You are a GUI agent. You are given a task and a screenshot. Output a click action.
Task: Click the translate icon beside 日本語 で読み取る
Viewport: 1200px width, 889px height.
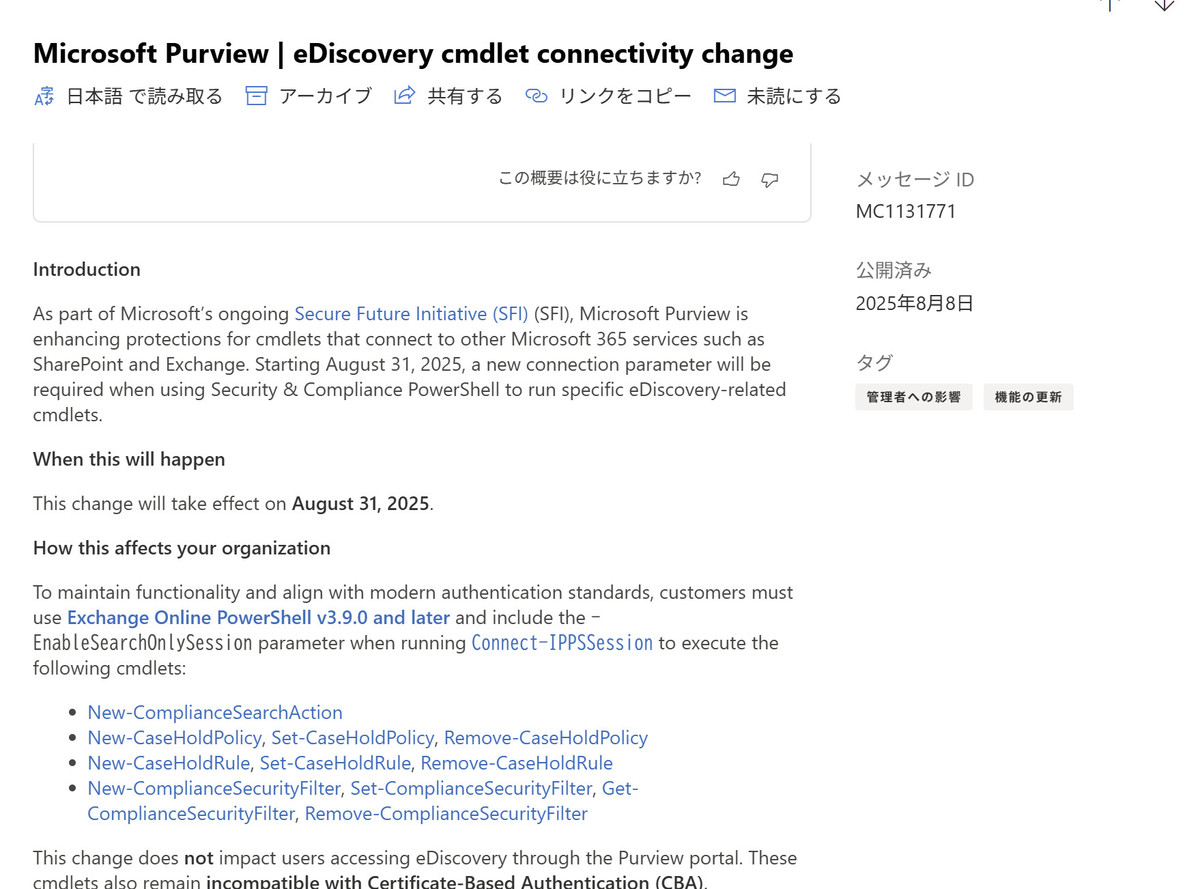coord(44,96)
